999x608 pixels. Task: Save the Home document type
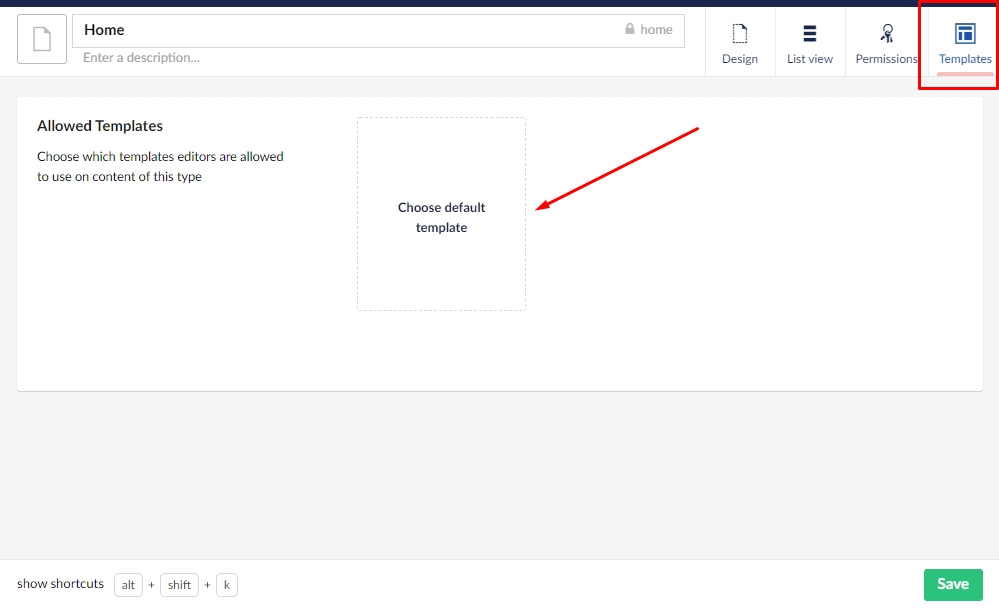click(x=952, y=584)
